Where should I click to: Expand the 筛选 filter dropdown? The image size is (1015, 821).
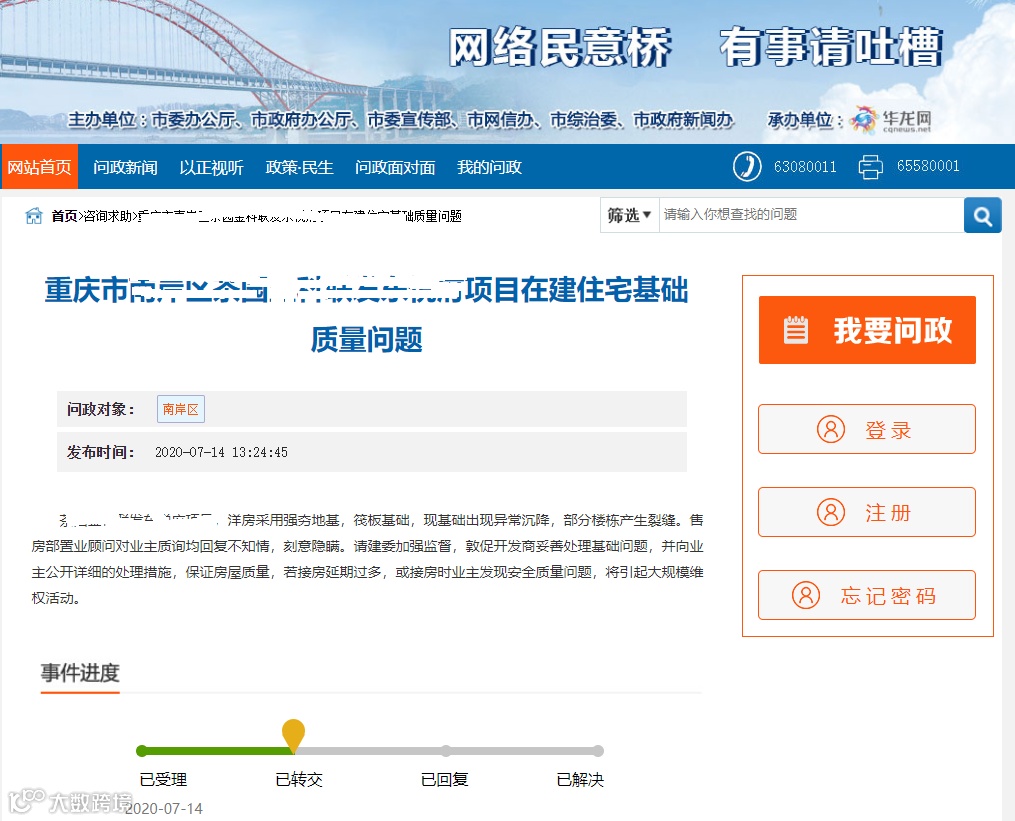(x=629, y=215)
